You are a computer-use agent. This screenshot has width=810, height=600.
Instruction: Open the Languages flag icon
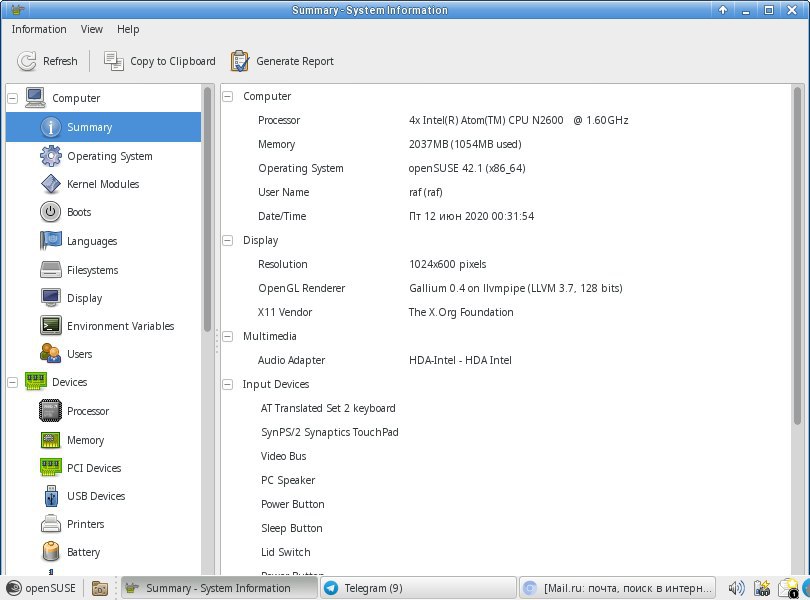coord(51,241)
